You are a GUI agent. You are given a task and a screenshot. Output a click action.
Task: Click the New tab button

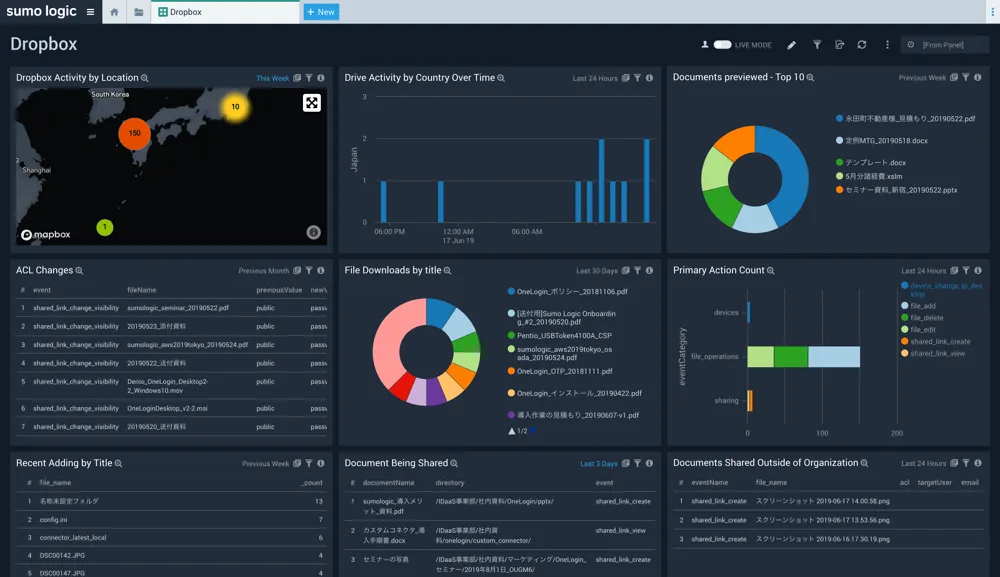[x=321, y=12]
